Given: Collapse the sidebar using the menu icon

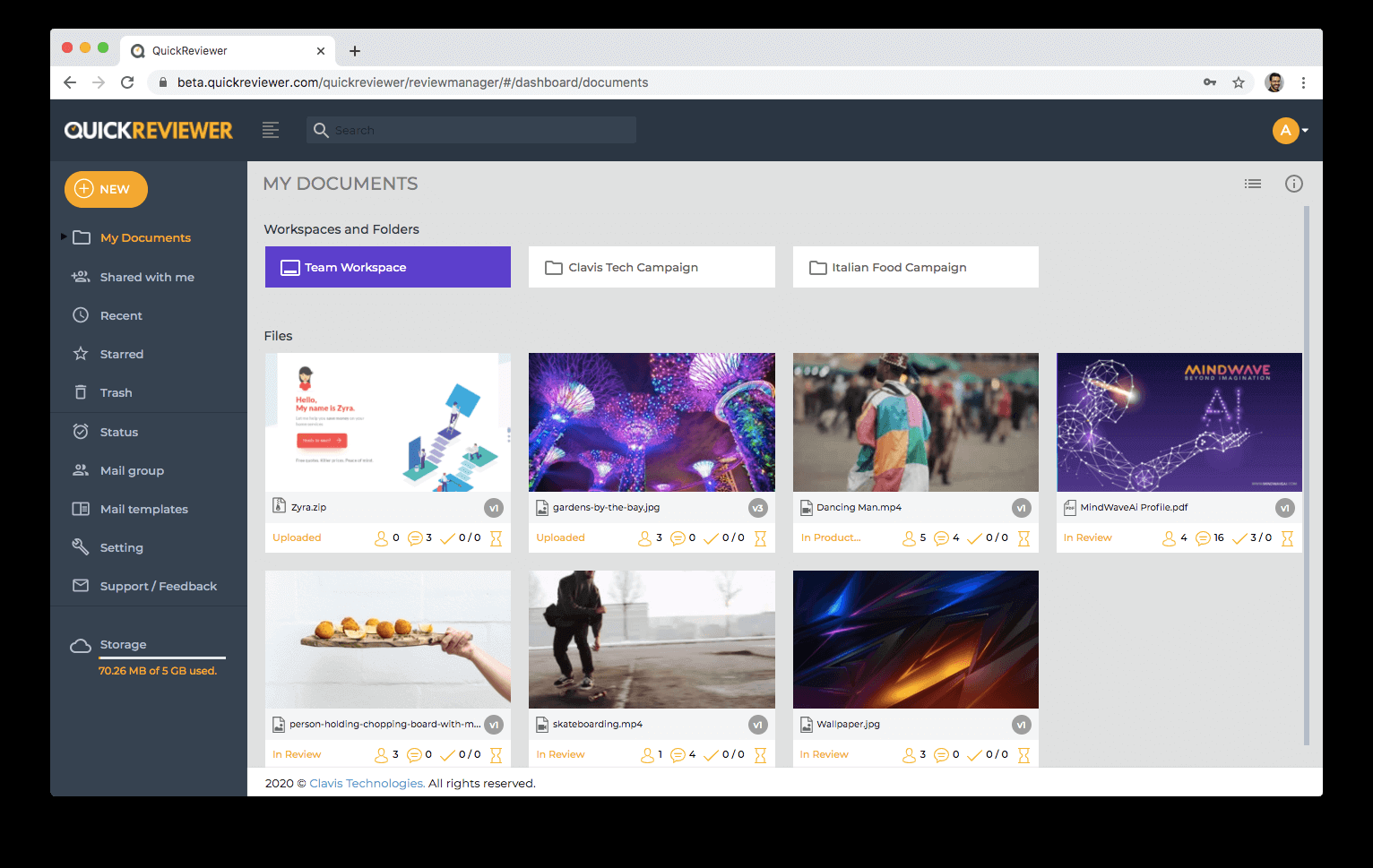Looking at the screenshot, I should [271, 130].
